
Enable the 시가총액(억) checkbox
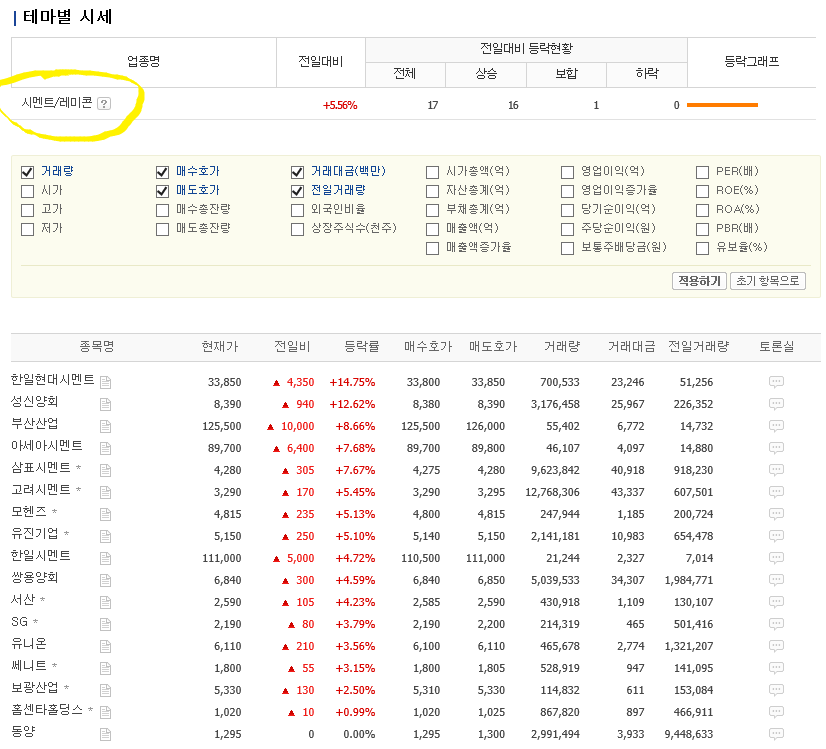pyautogui.click(x=433, y=171)
